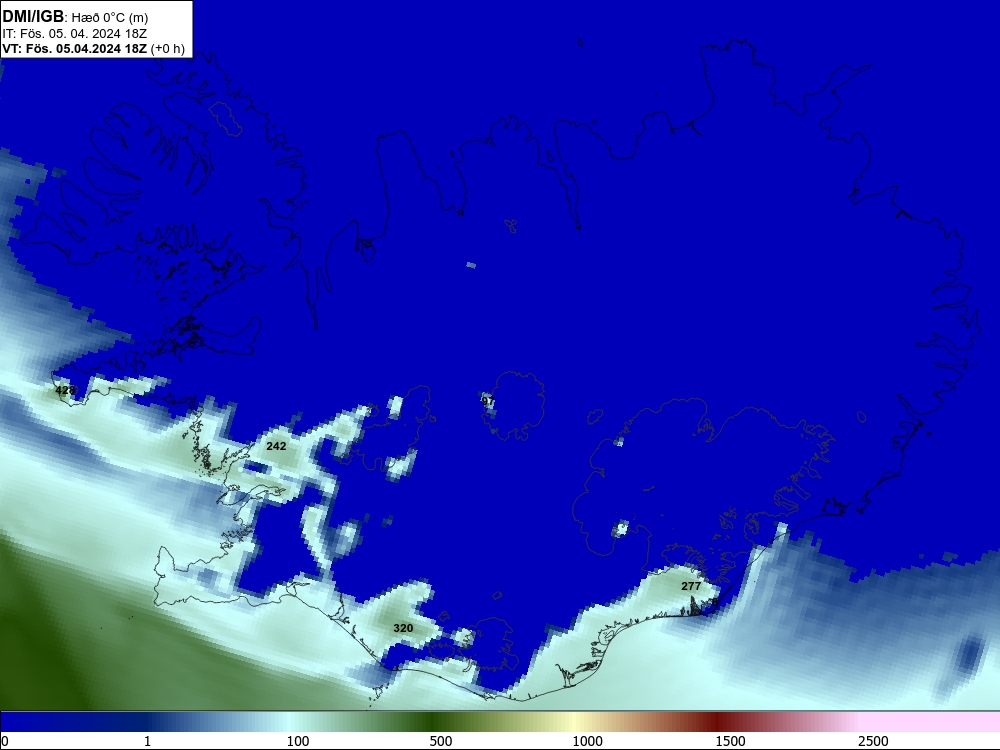This screenshot has width=1000, height=750.
Task: Click the 277 value label on the map
Action: pyautogui.click(x=691, y=586)
